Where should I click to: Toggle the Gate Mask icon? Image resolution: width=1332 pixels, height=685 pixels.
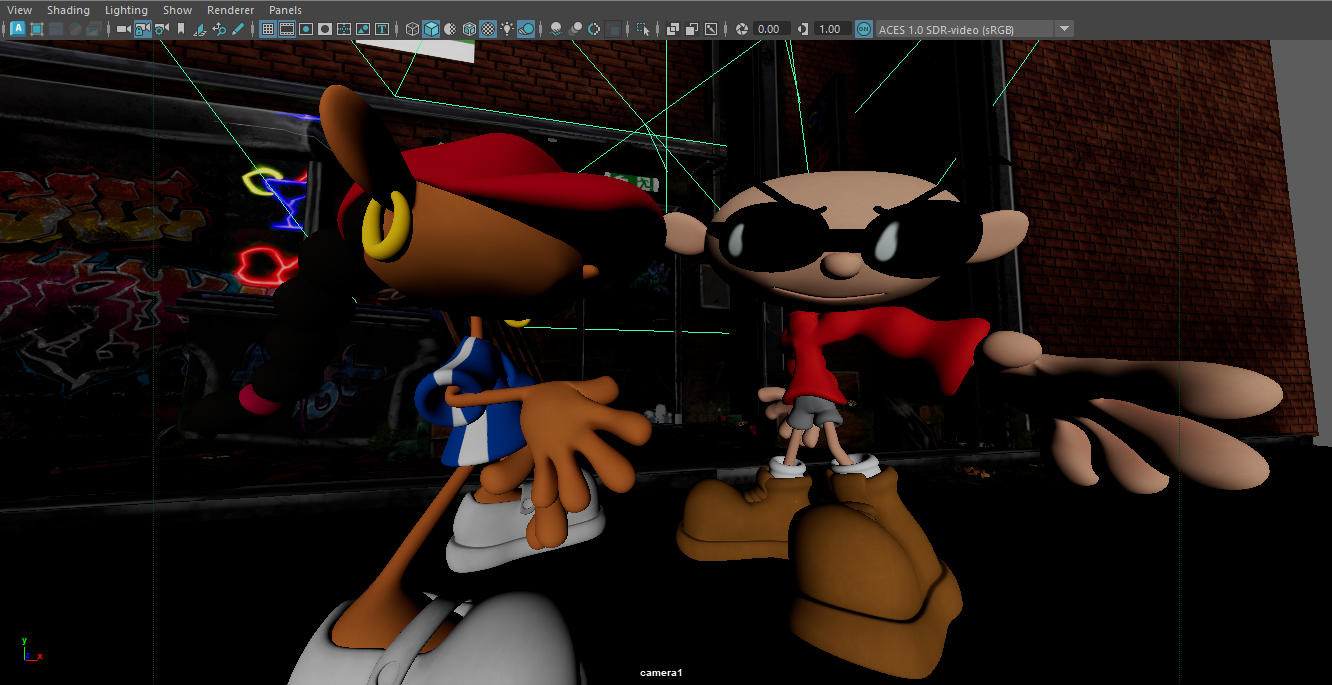pos(325,29)
